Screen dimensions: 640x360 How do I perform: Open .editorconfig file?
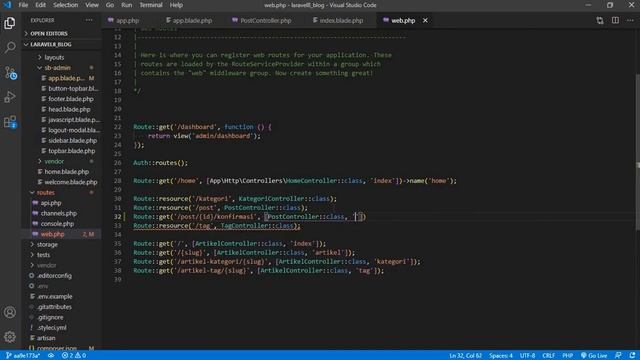(54, 276)
